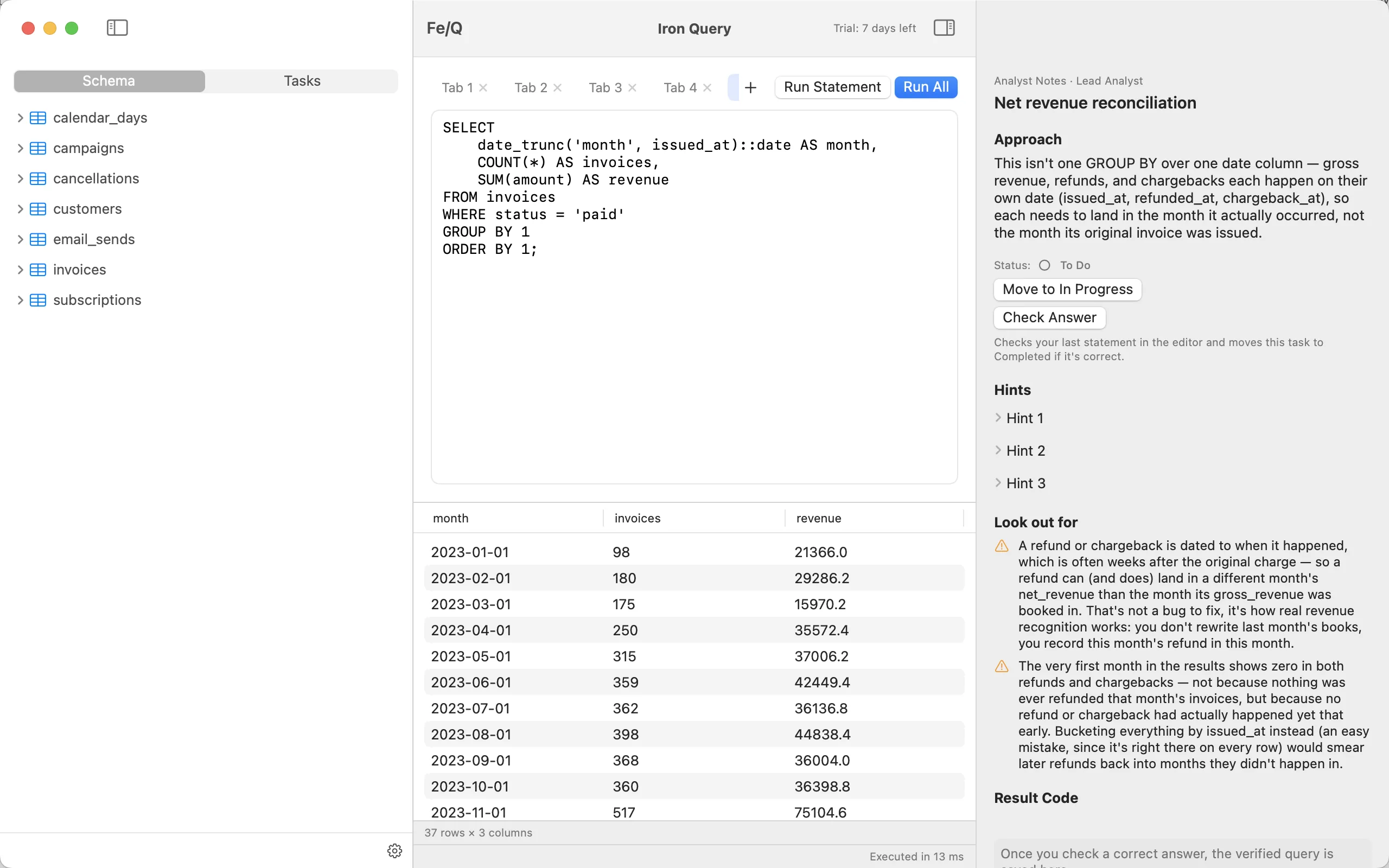Click inside the SQL editor text area
The height and width of the screenshot is (868, 1389).
coord(694,297)
